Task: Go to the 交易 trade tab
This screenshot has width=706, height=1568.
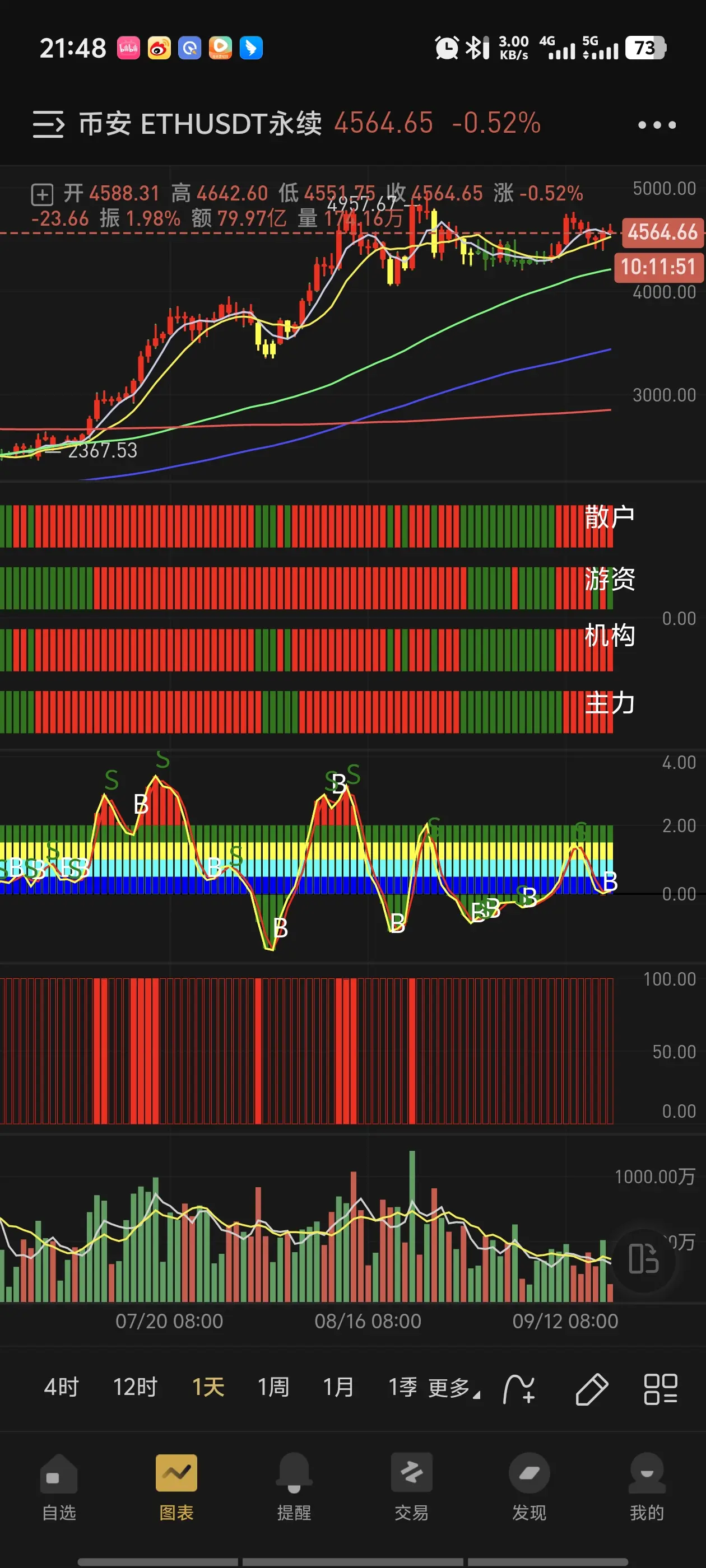Action: [412, 1487]
